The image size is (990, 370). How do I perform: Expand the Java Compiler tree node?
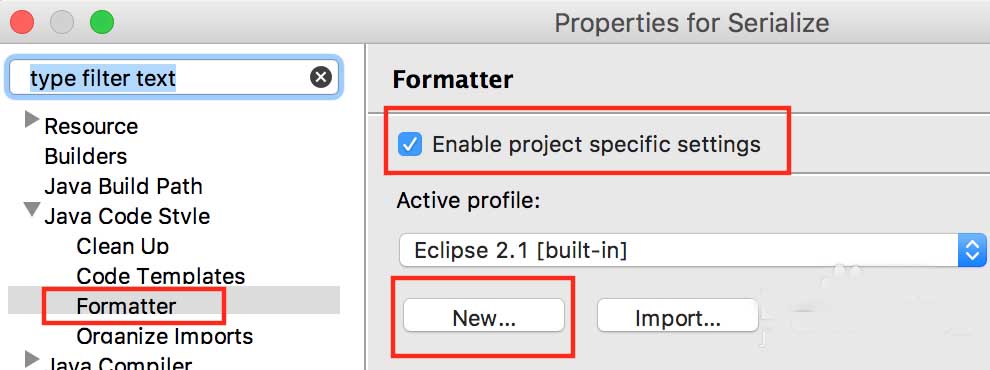click(32, 359)
